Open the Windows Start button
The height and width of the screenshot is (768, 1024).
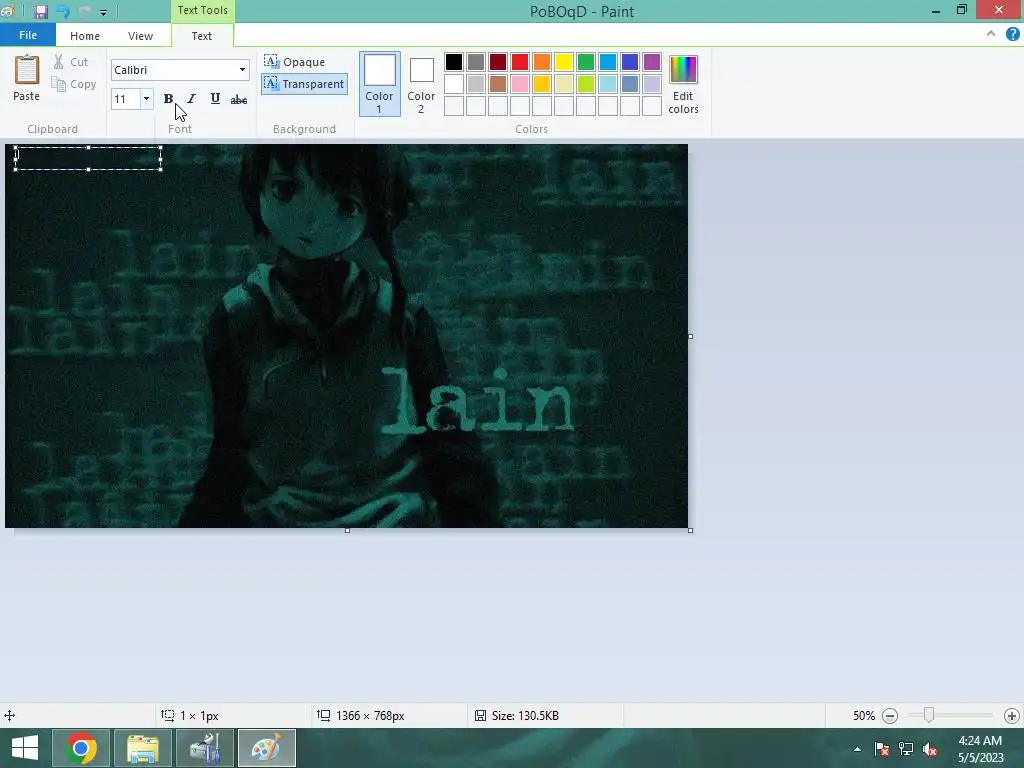tap(25, 748)
